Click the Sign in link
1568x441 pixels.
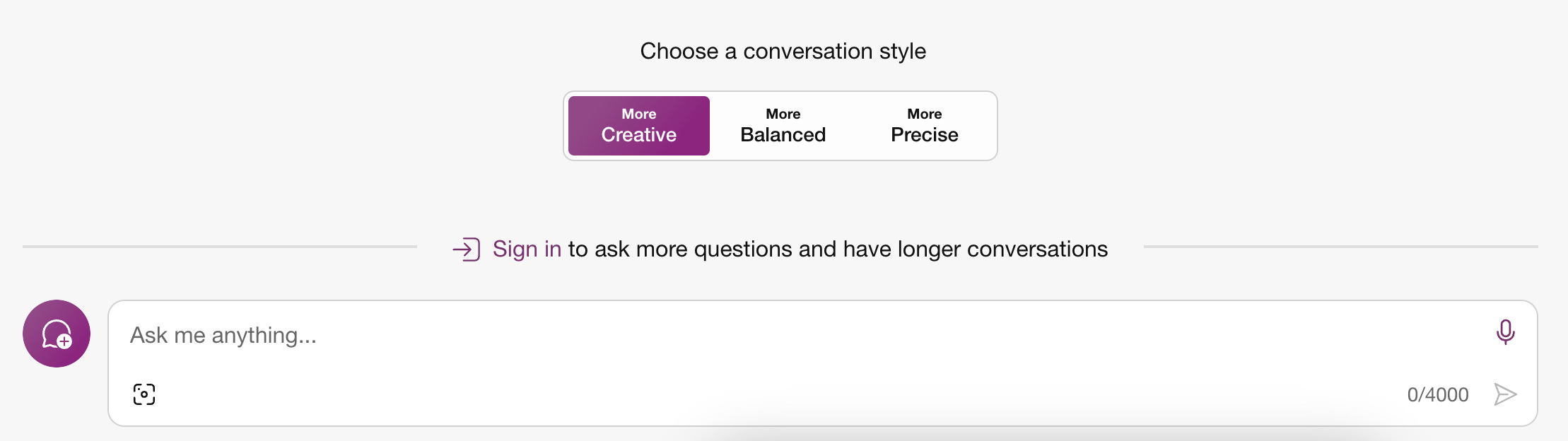coord(527,249)
